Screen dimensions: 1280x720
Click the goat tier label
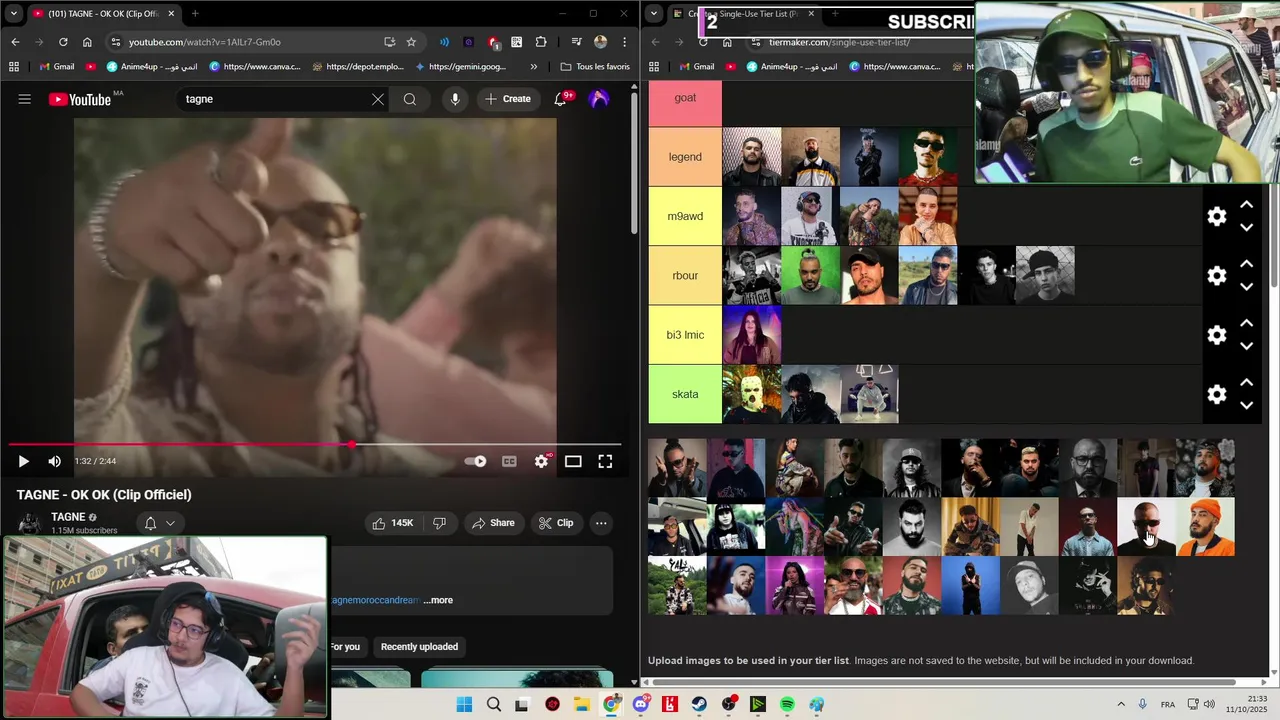coord(685,98)
